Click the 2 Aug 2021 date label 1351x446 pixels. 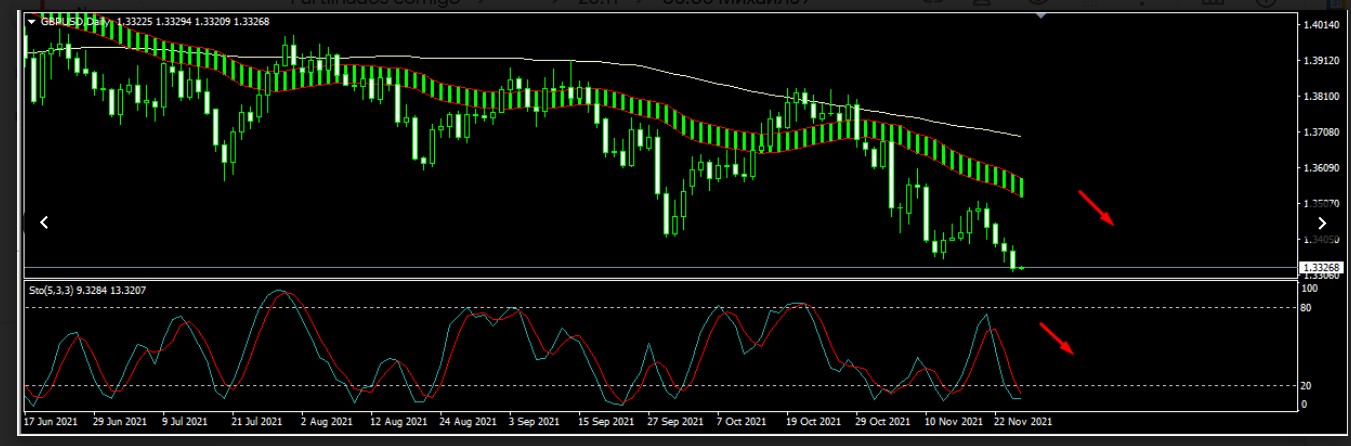coord(325,422)
